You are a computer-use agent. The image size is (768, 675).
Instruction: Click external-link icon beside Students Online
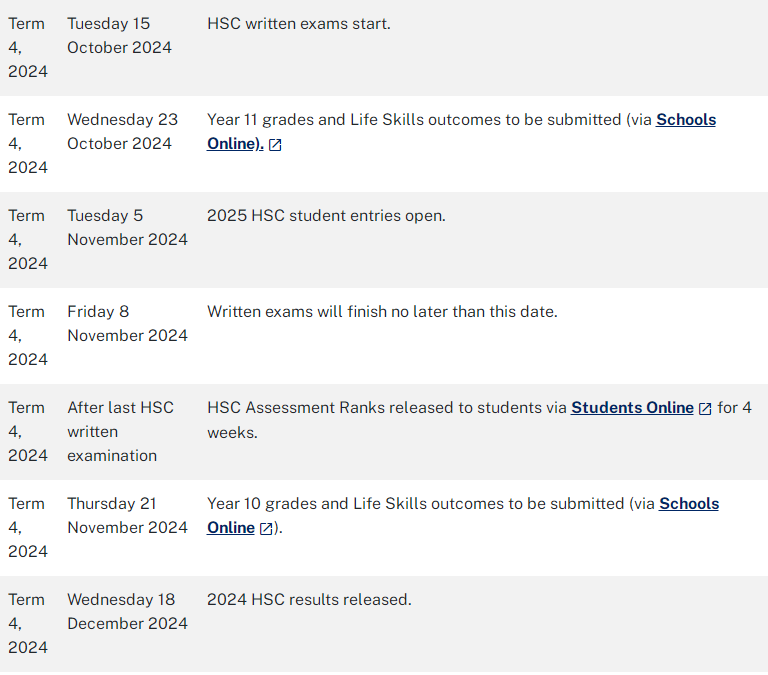point(705,409)
